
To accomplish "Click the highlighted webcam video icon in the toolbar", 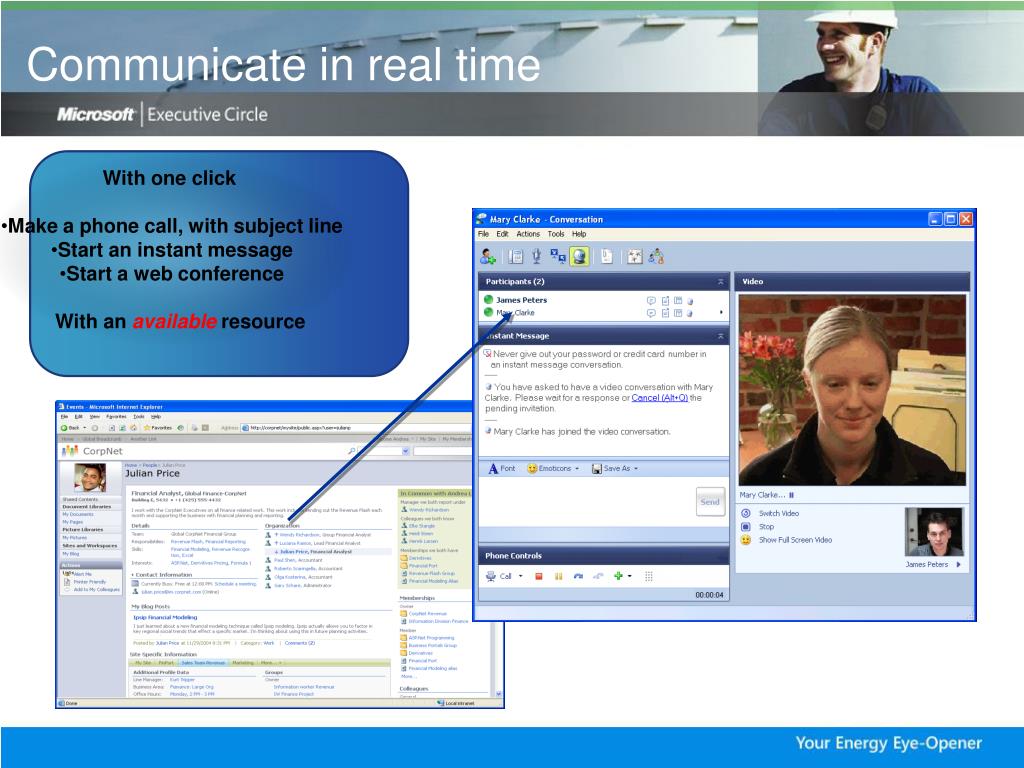I will tap(579, 256).
